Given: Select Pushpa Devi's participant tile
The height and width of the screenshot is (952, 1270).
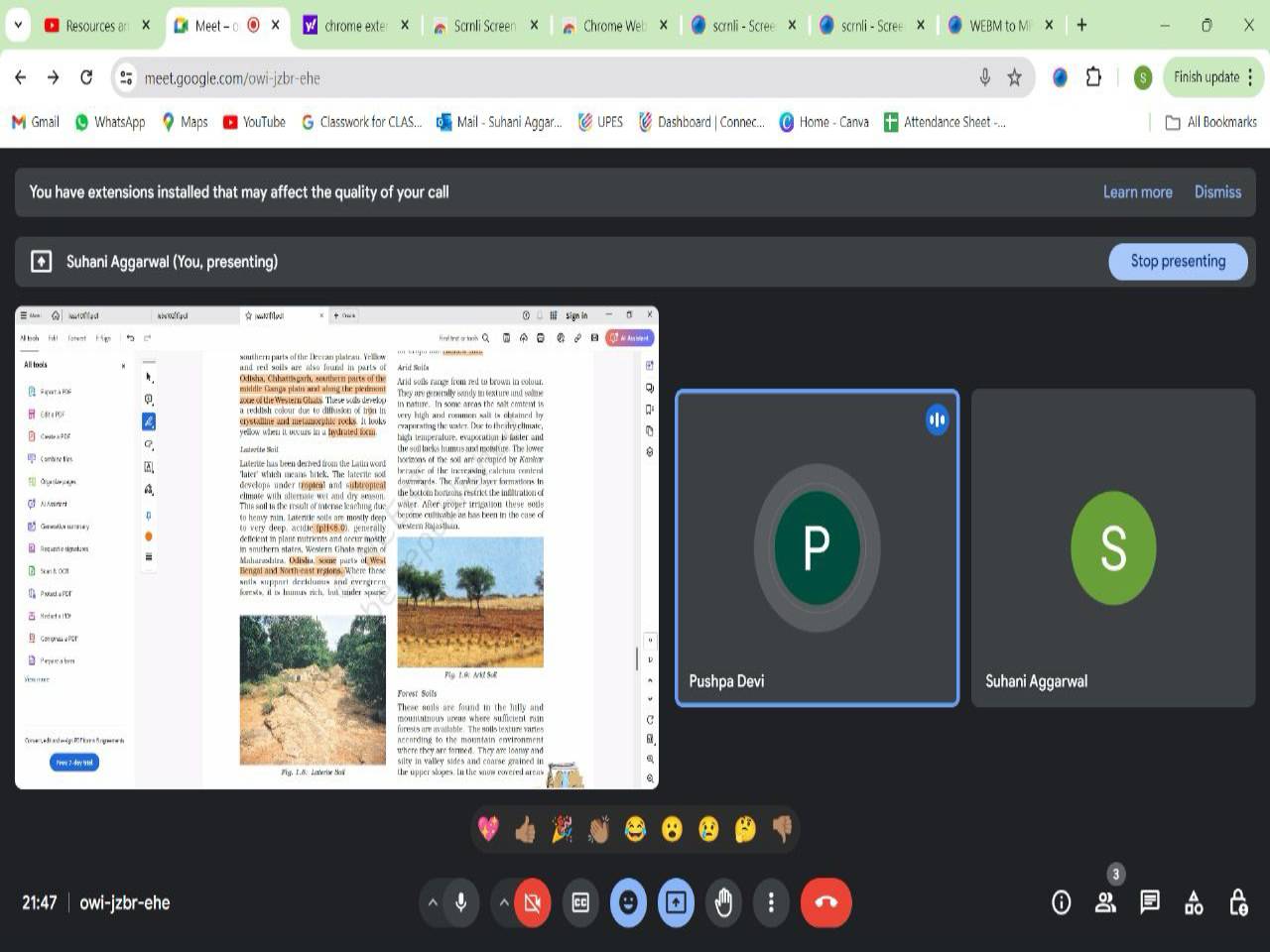Looking at the screenshot, I should 818,547.
